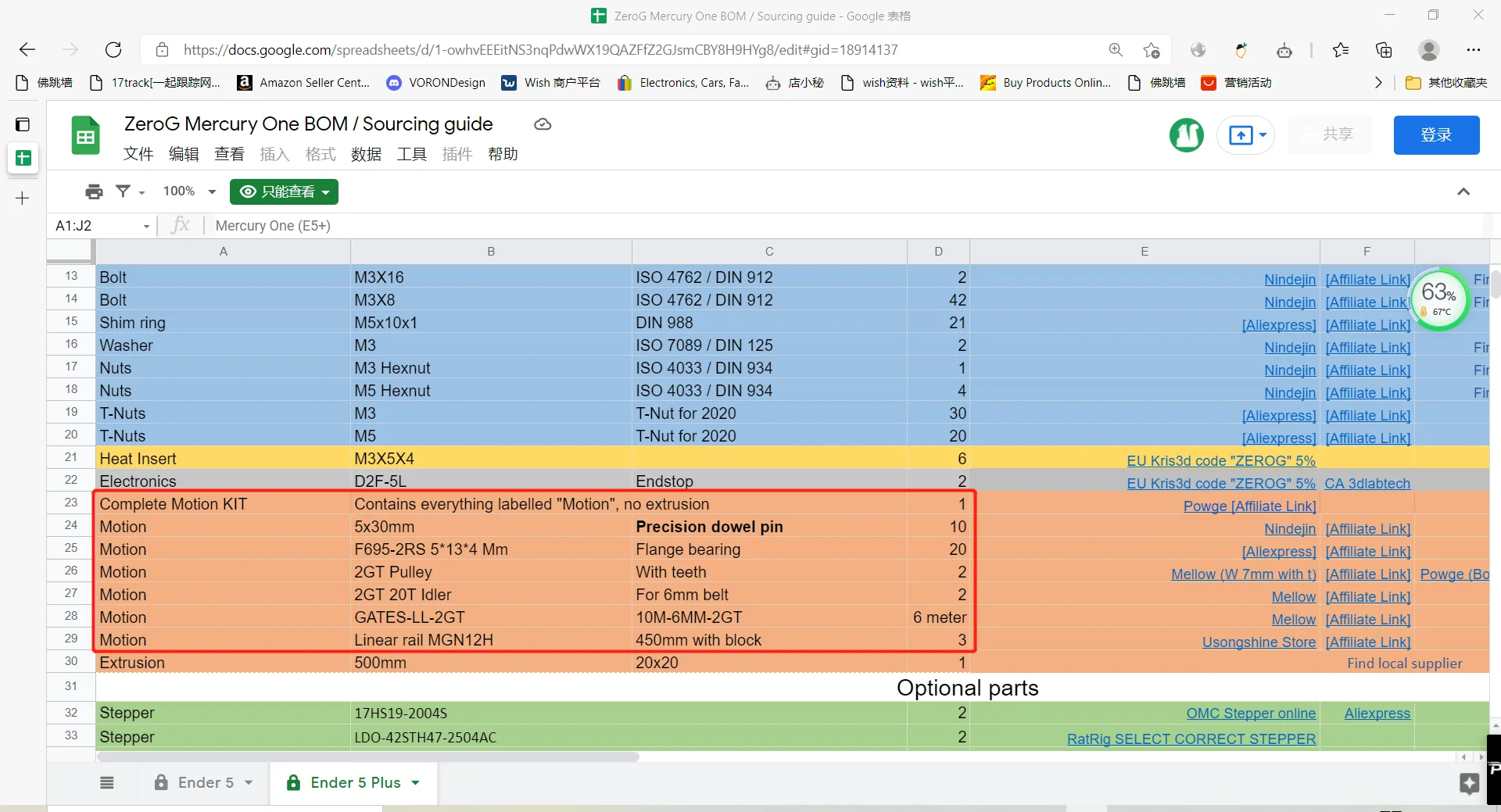
Task: Open the Amazon Seller Central bookmark
Action: tap(303, 83)
